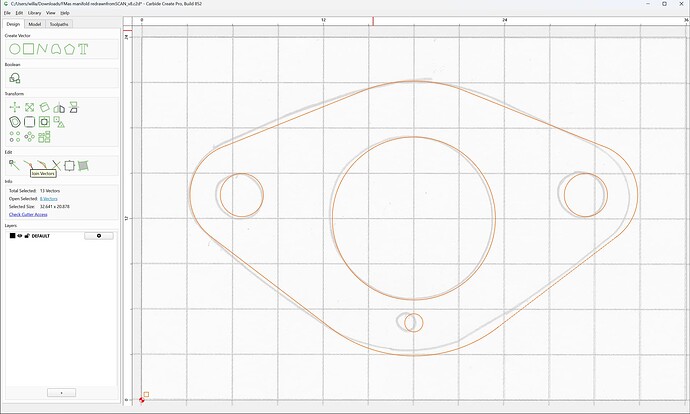Click the DEFAULT layer black color swatch
The width and height of the screenshot is (690, 414).
click(12, 236)
